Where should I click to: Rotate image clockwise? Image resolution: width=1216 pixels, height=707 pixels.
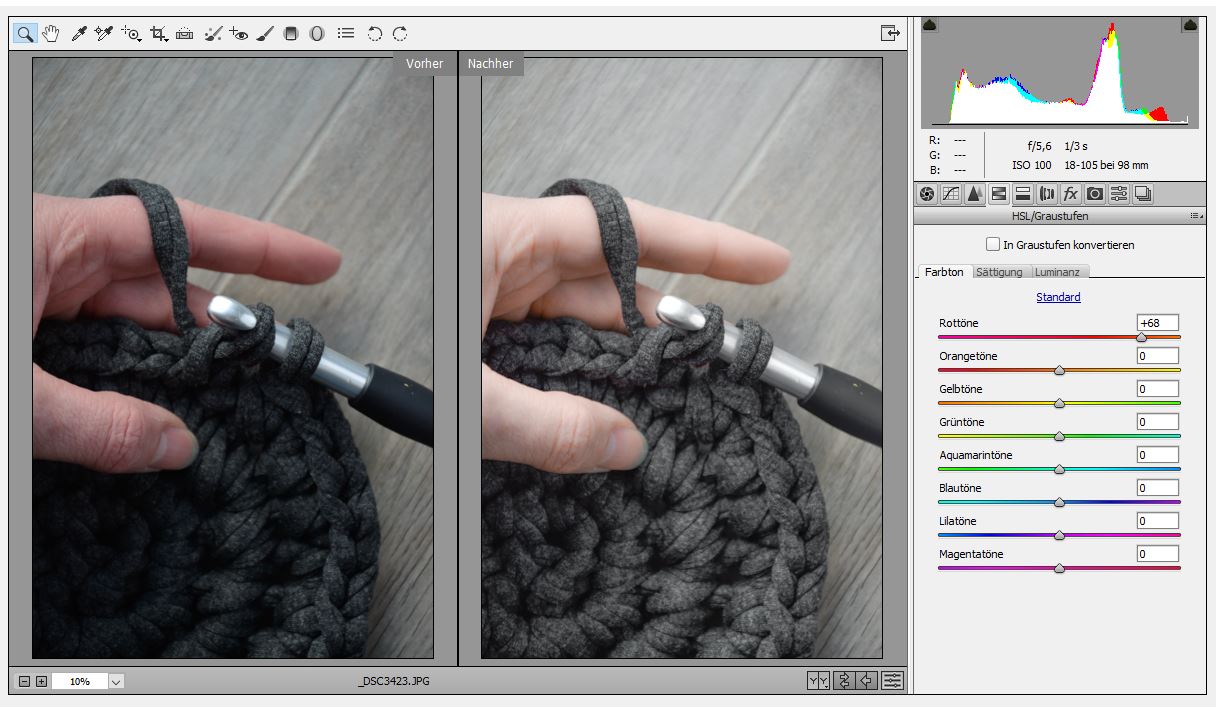pyautogui.click(x=400, y=33)
